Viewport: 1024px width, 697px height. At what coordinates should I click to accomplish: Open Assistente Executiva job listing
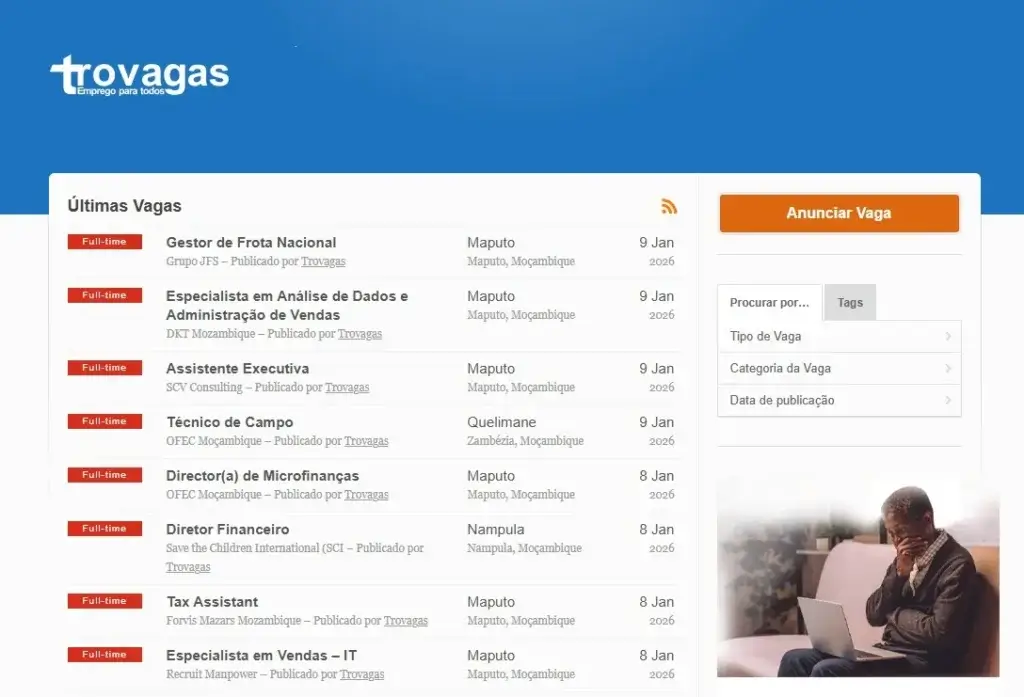pyautogui.click(x=237, y=368)
